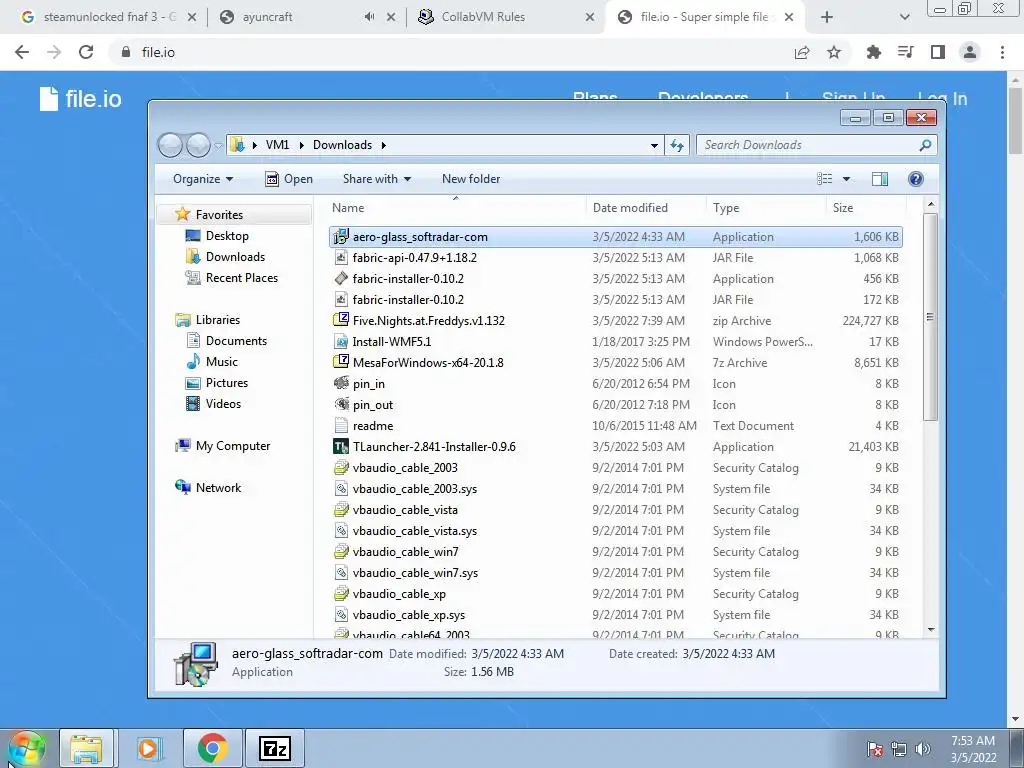Select TLauncher-2.841-Installer-0.9.6 file

[616, 447]
